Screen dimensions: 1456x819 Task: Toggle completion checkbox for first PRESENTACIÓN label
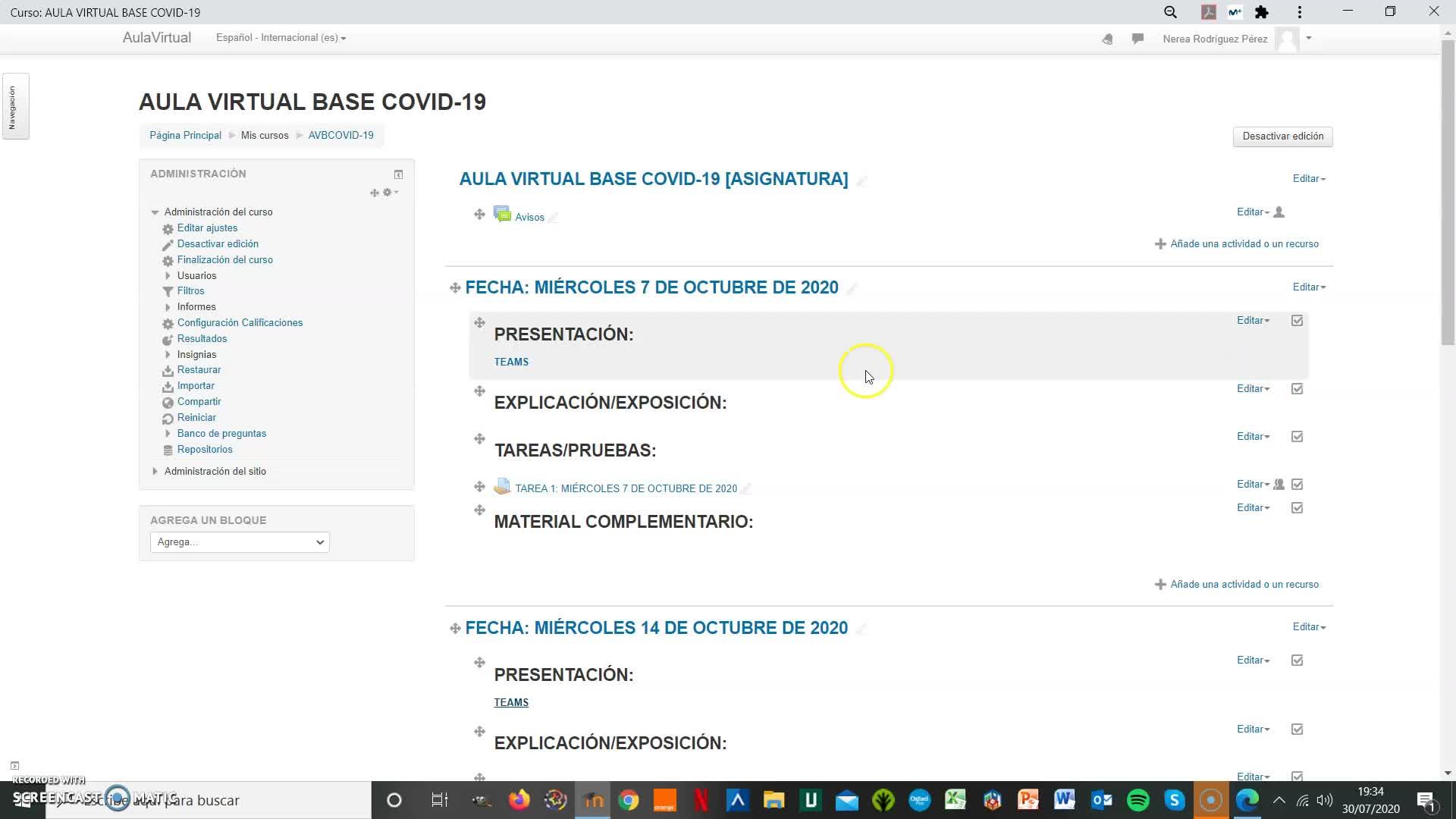pyautogui.click(x=1298, y=321)
